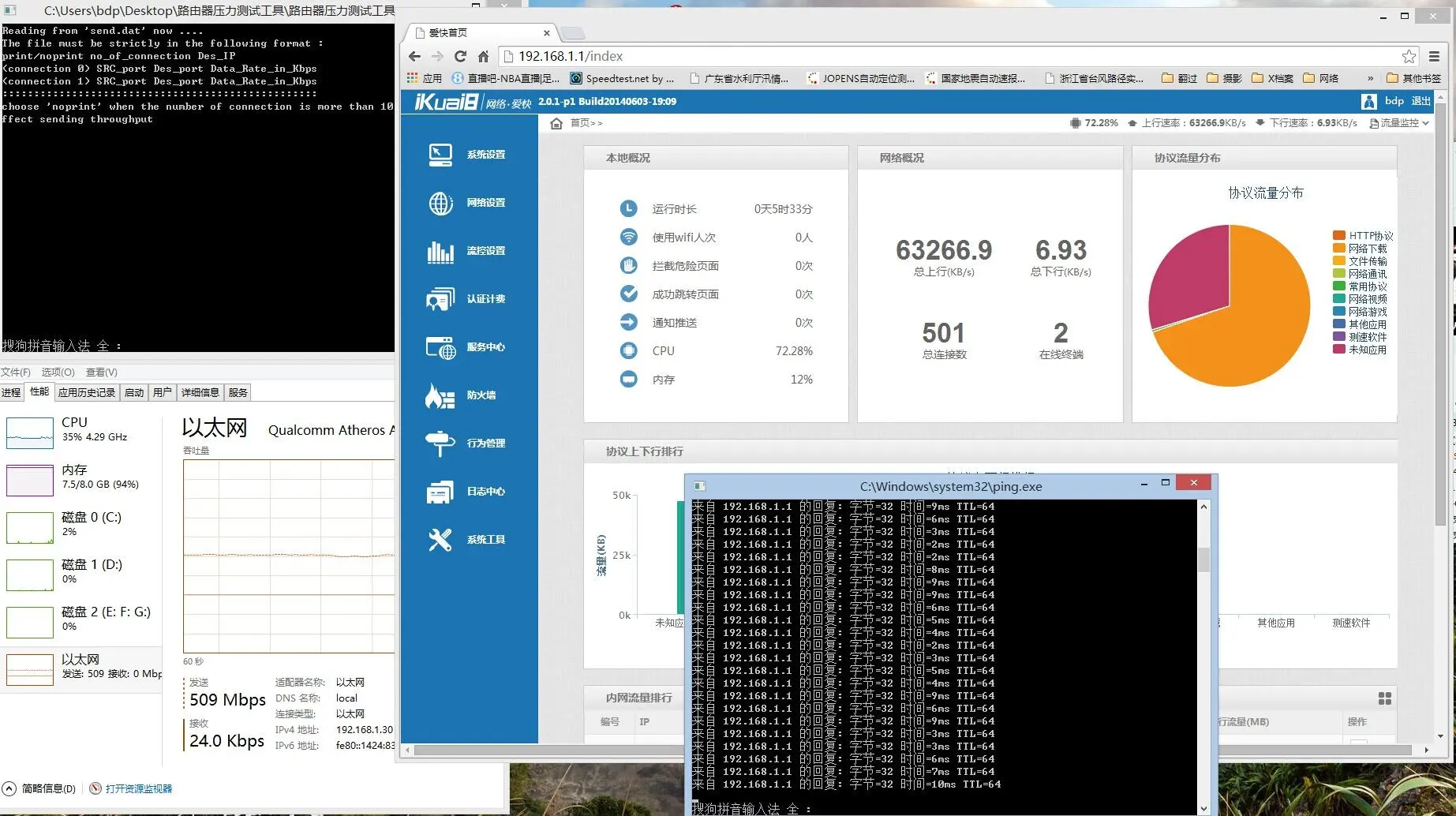Click the 拦截危险页面 hand icon

click(x=628, y=266)
